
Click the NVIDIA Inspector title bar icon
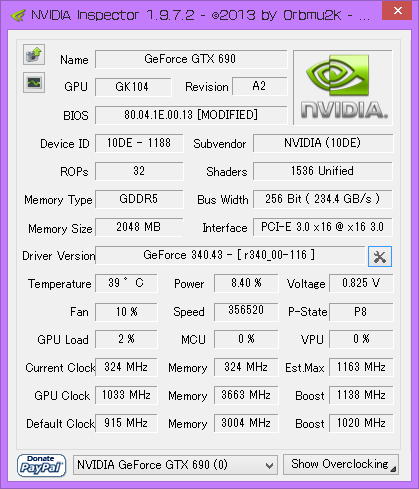pos(18,15)
